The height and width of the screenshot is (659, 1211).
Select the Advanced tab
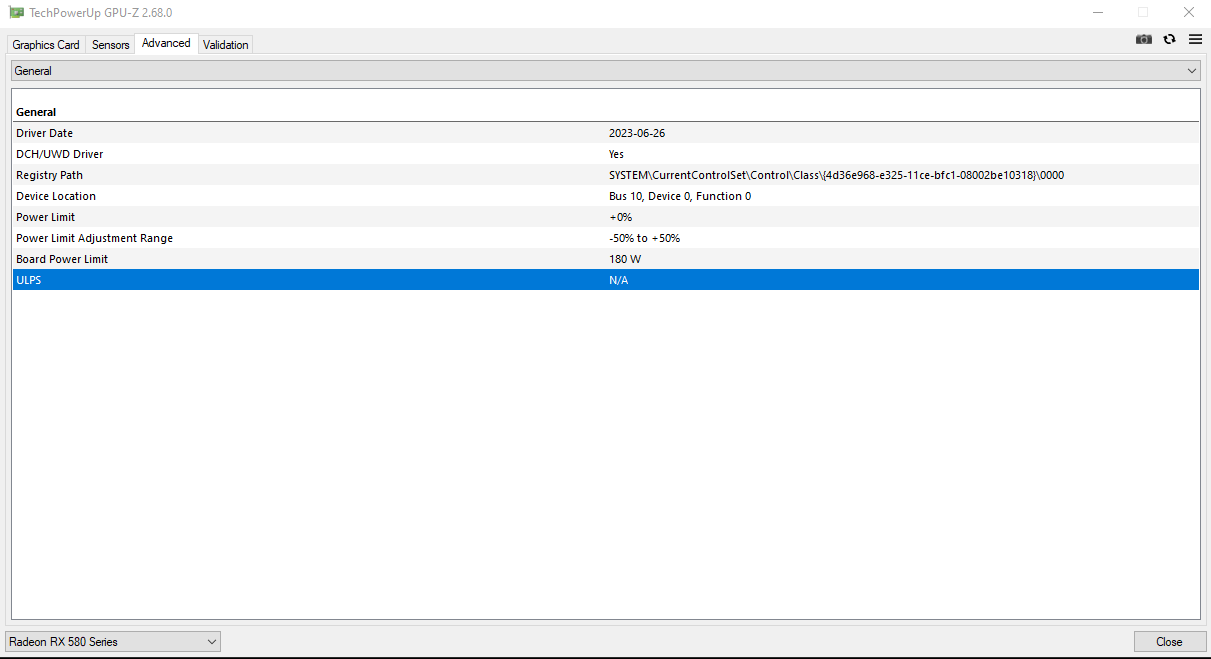tap(166, 43)
